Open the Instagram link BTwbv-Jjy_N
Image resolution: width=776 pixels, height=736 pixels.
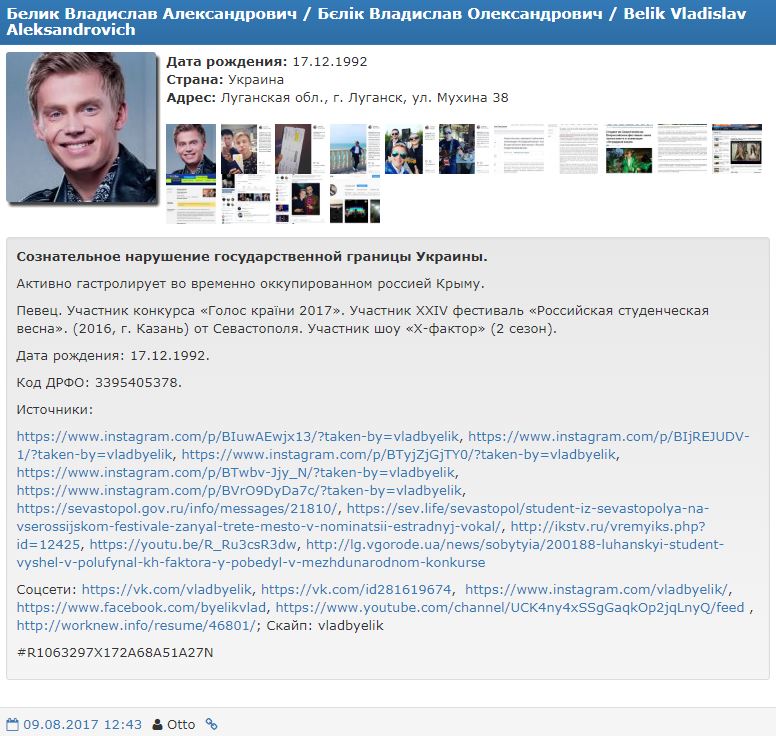coord(236,472)
